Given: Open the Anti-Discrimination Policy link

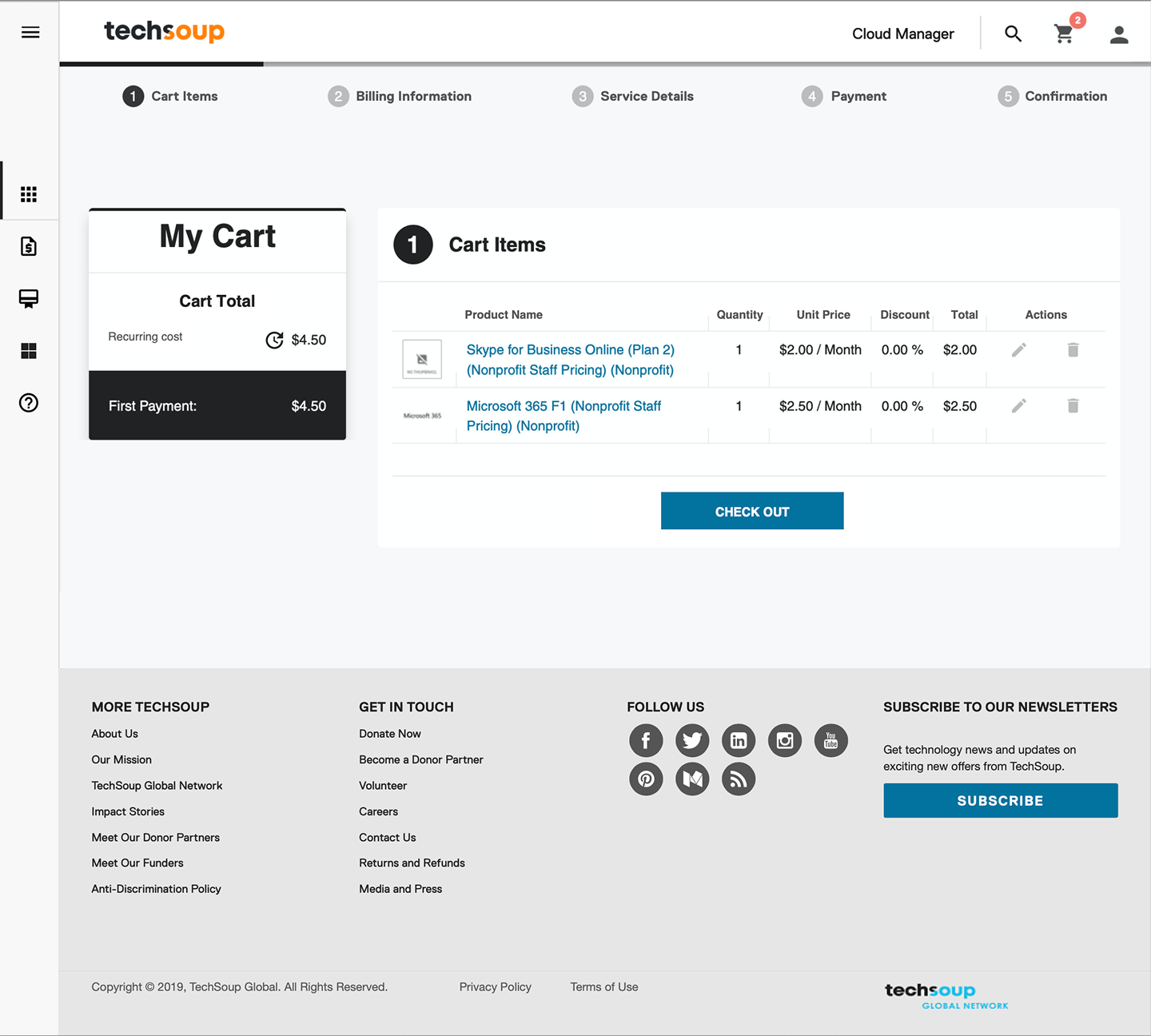Looking at the screenshot, I should 157,889.
